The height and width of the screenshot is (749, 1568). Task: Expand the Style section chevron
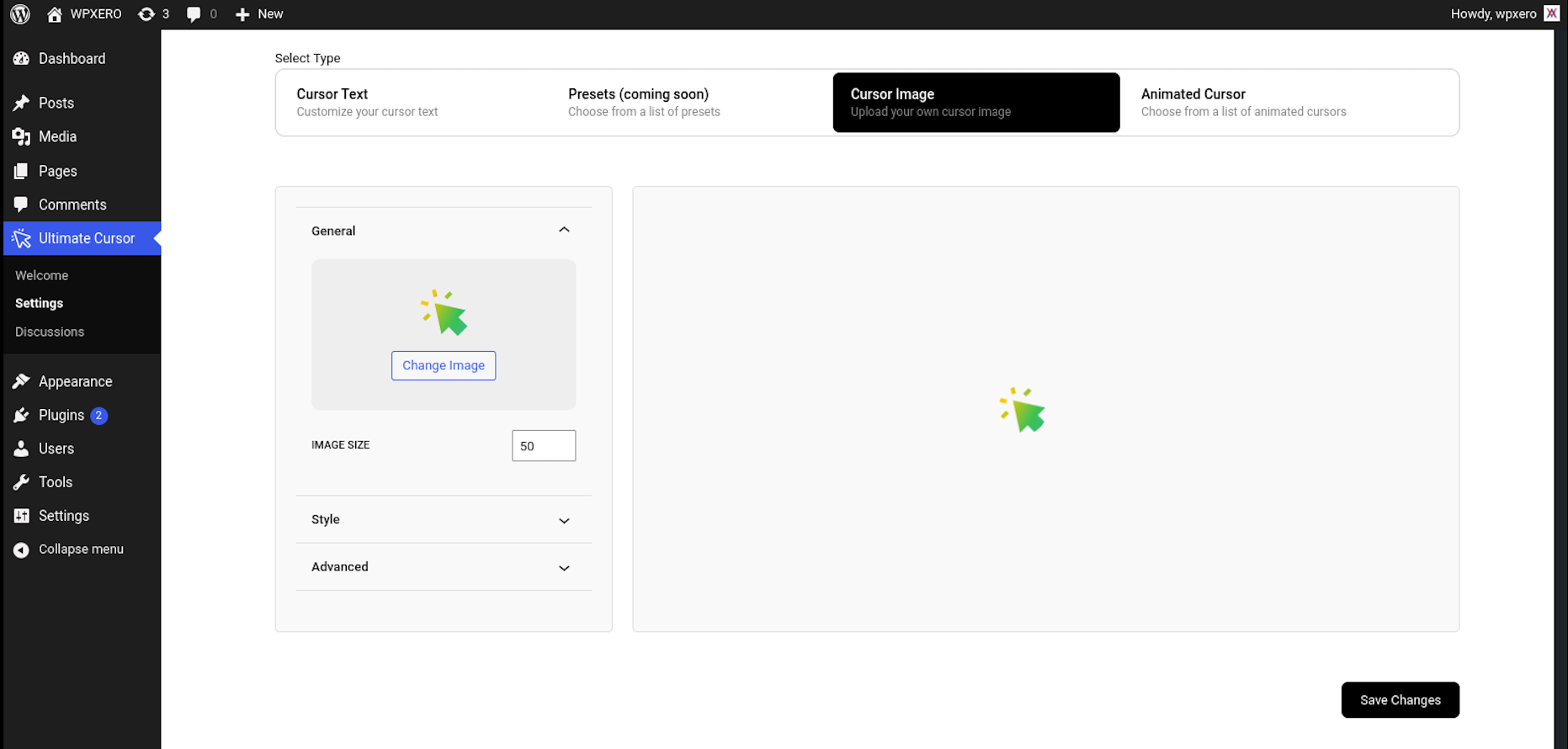pos(564,520)
